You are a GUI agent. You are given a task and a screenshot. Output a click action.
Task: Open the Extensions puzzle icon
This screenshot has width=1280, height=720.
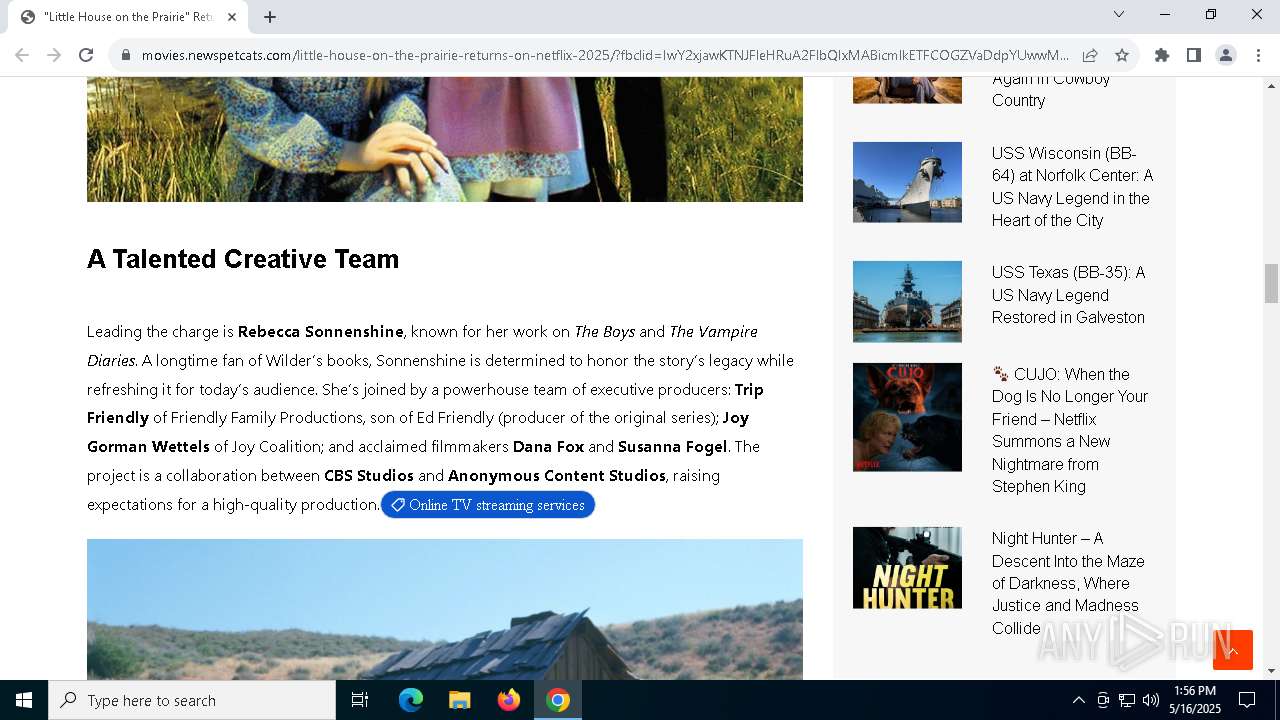tap(1161, 55)
